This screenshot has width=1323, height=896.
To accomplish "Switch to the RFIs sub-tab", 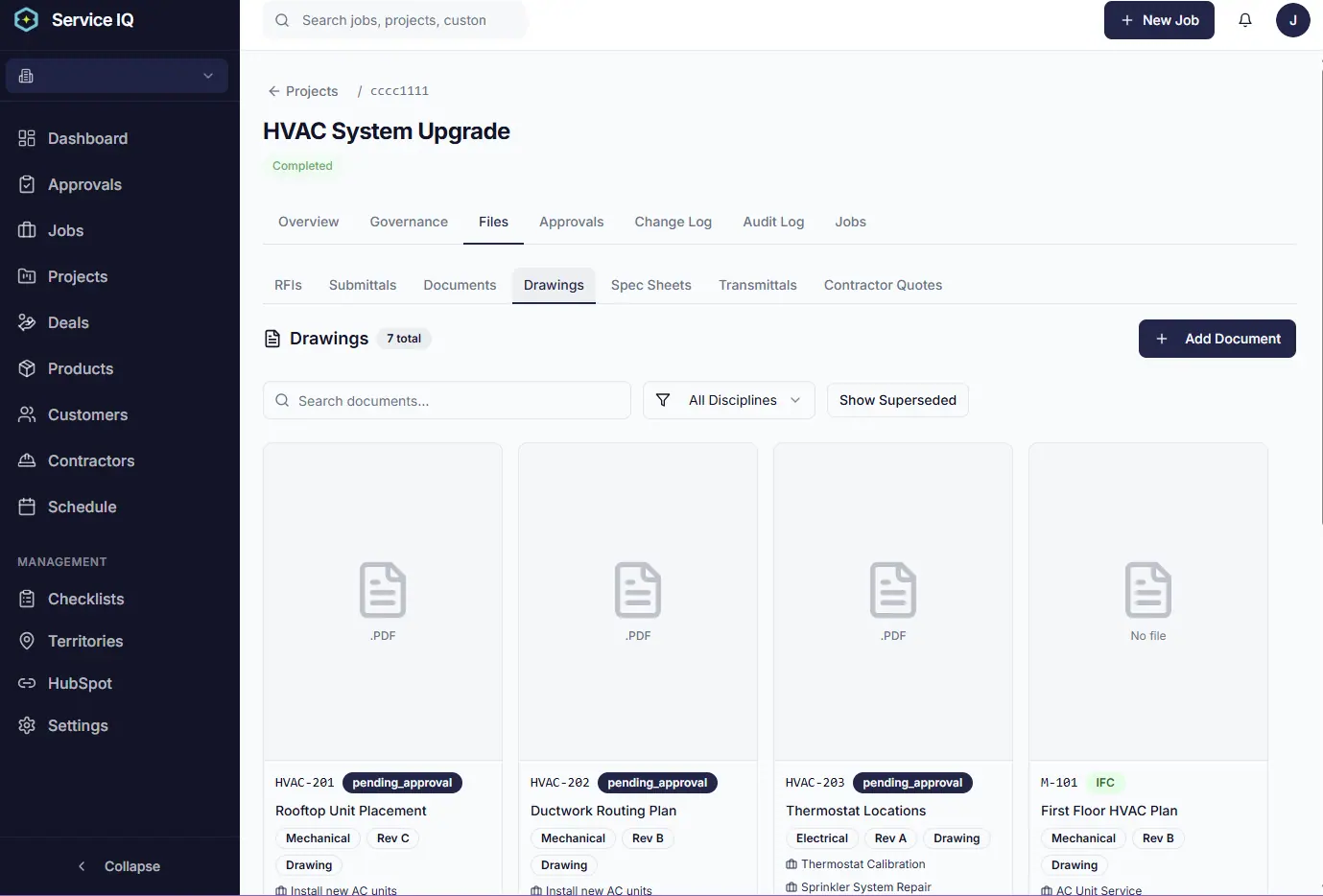I will tap(288, 285).
